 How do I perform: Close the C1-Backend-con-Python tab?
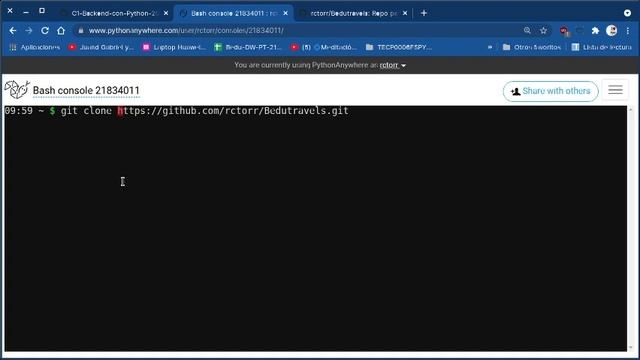coord(166,13)
